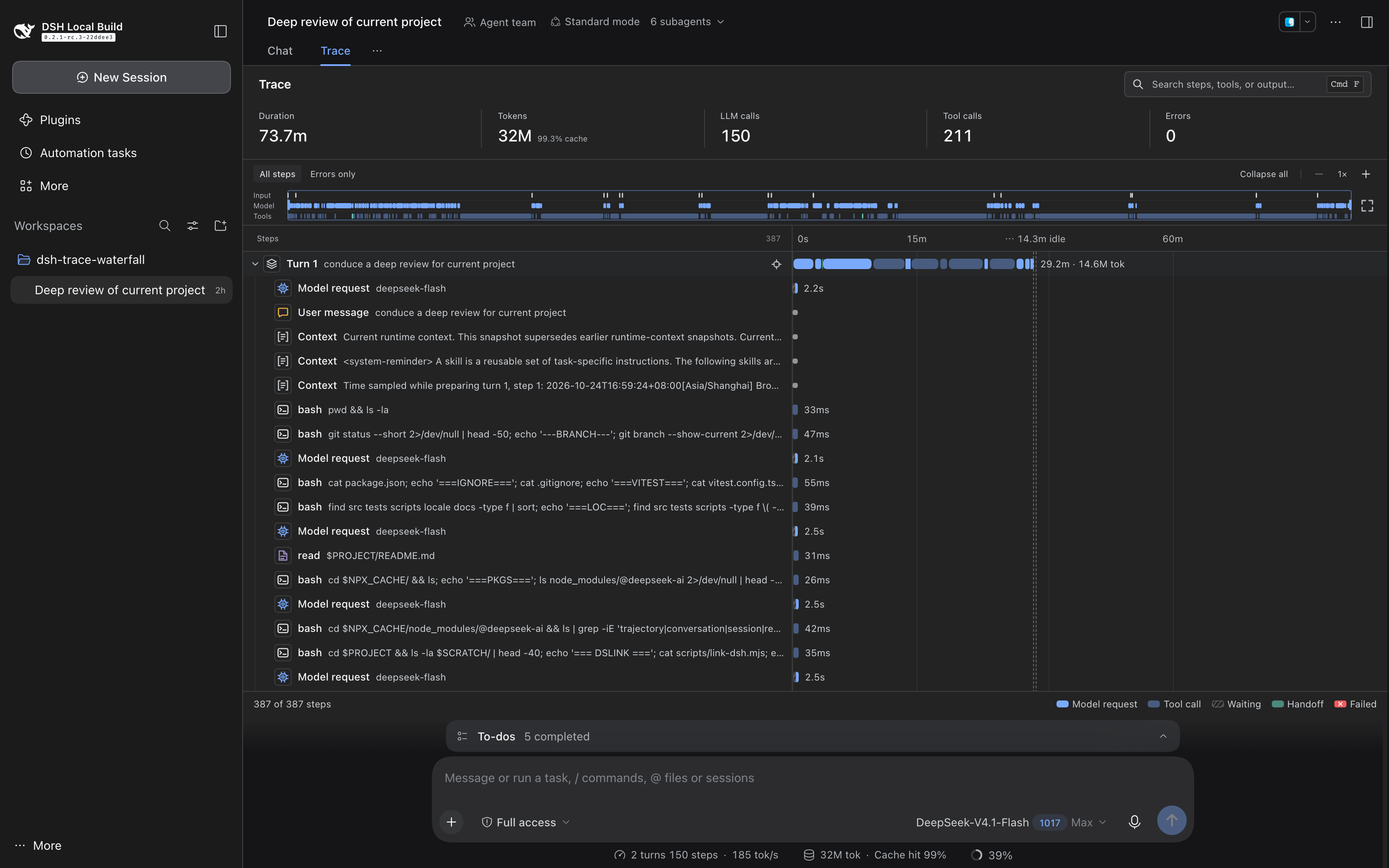
Task: Open the sidebar More item with grid icon
Action: tap(121, 186)
